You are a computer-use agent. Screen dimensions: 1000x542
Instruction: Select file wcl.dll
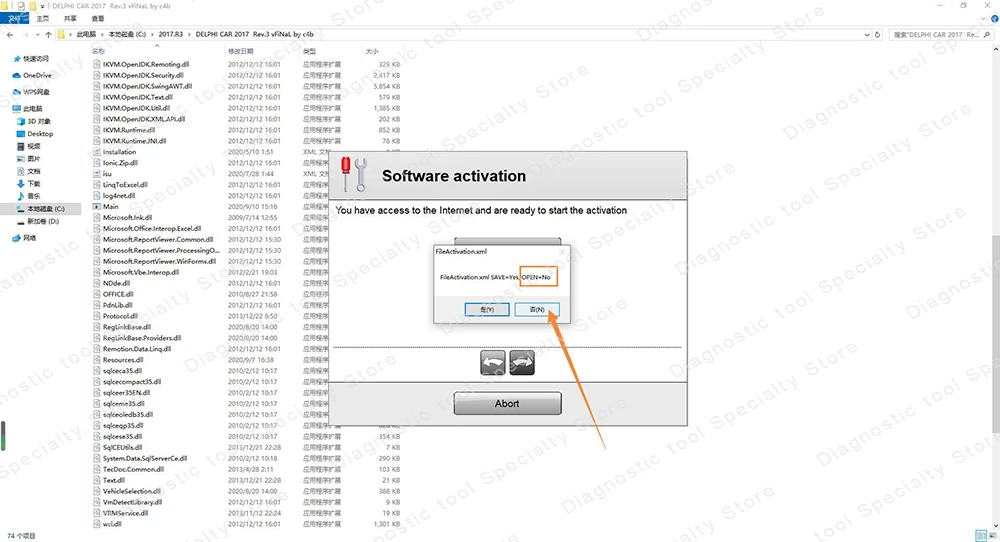point(112,524)
